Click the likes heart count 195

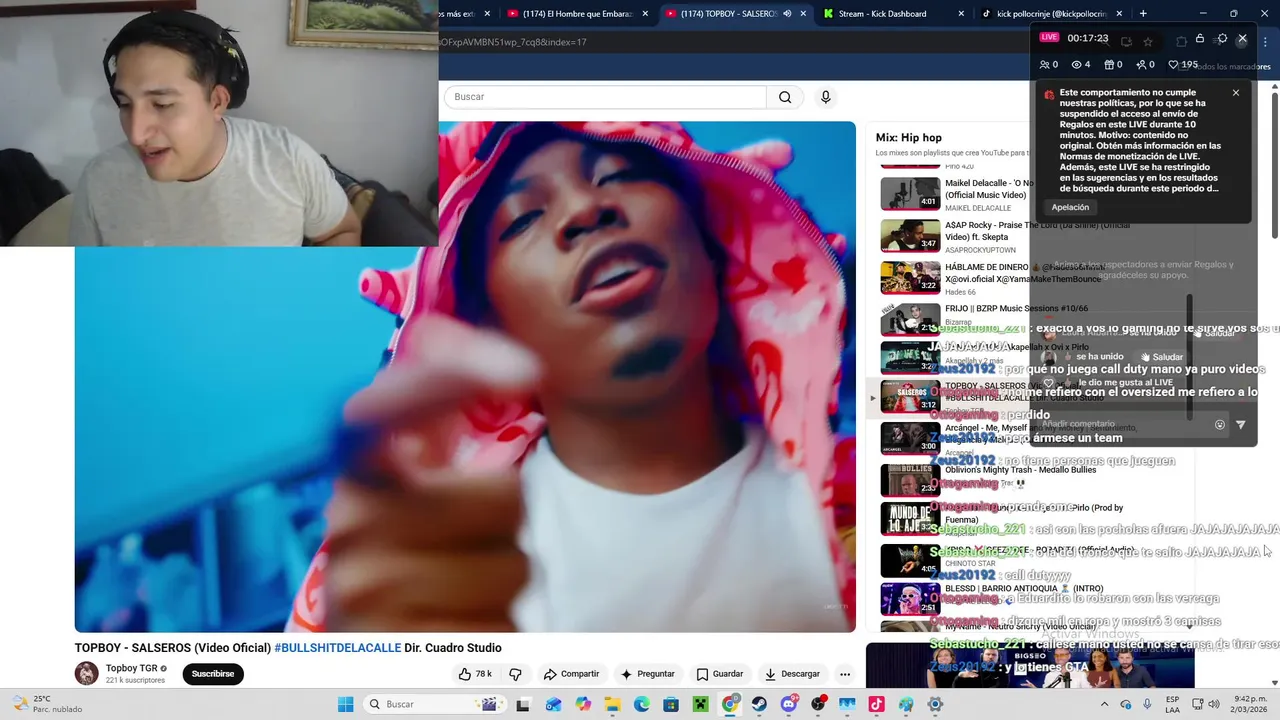[x=1183, y=65]
